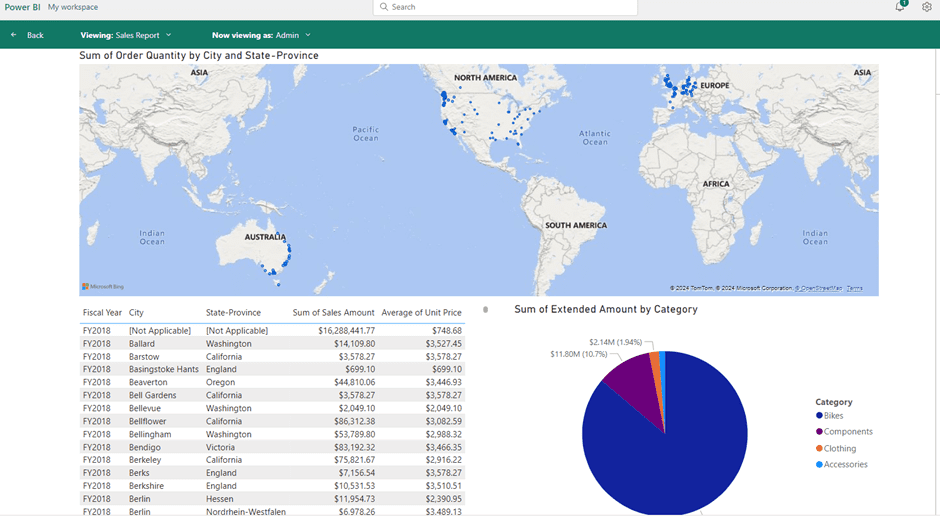940x516 pixels.
Task: Click the Microsoft Bing logo on map
Action: coord(103,287)
